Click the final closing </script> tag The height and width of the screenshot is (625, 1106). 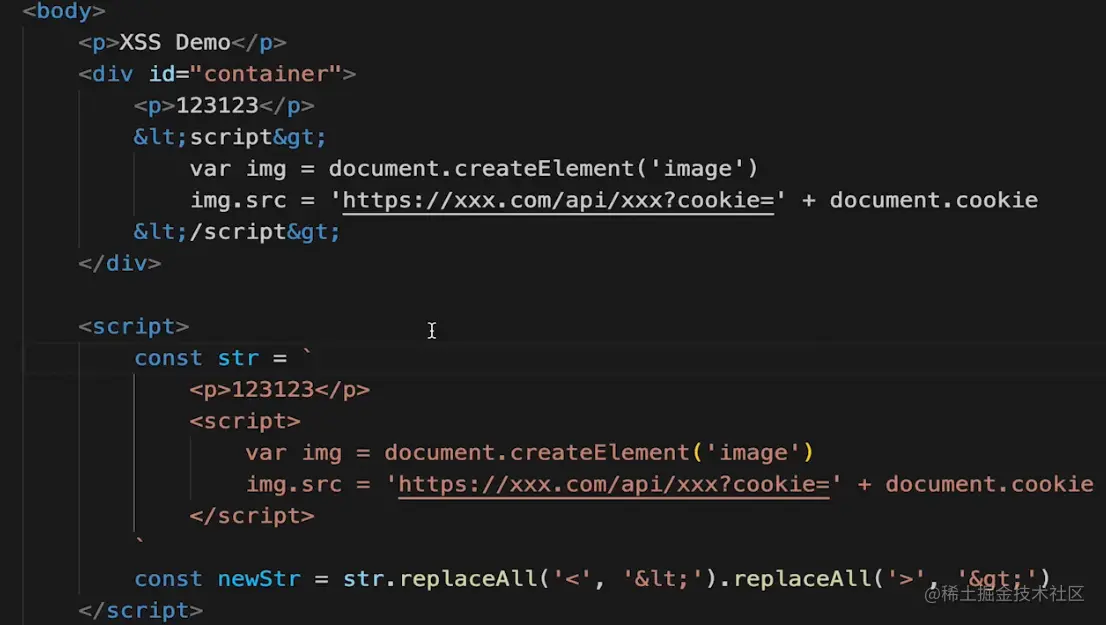tap(140, 610)
